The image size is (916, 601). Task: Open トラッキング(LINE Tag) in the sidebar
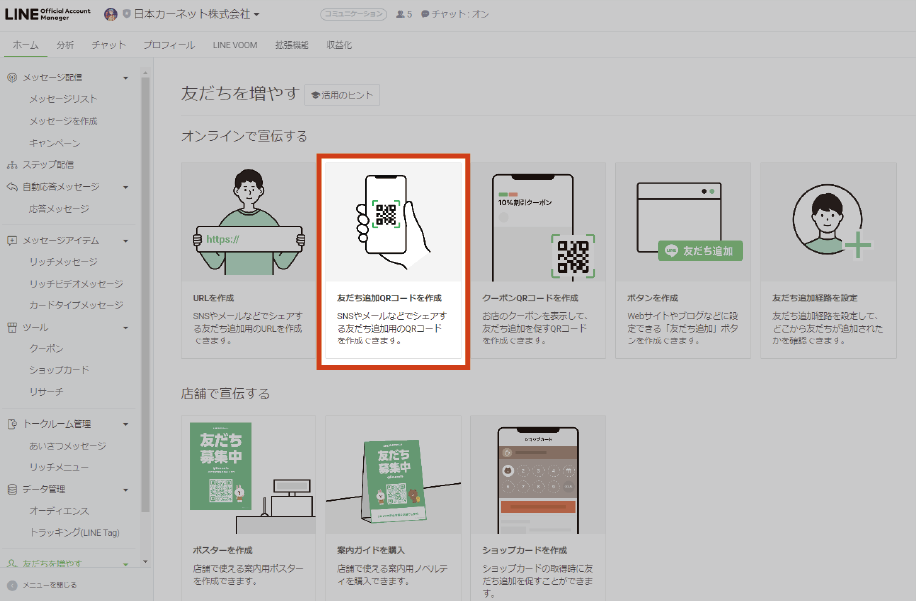pyautogui.click(x=74, y=533)
